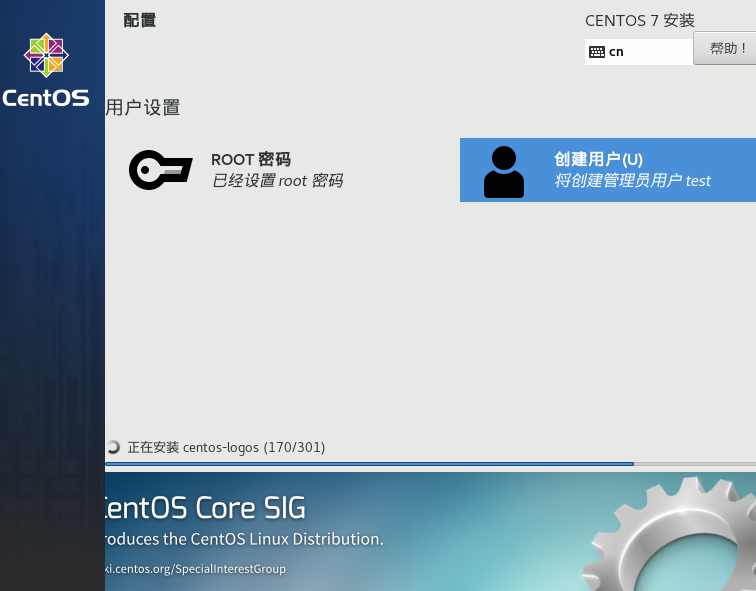756x591 pixels.
Task: Click the 正在安装 centos-logos (170/301) status
Action: pyautogui.click(x=226, y=447)
